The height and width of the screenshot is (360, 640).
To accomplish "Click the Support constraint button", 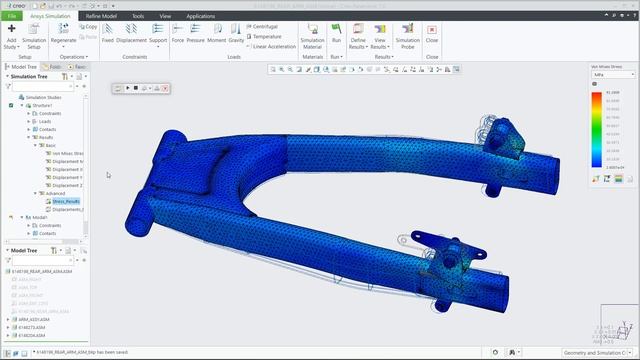I will point(158,36).
